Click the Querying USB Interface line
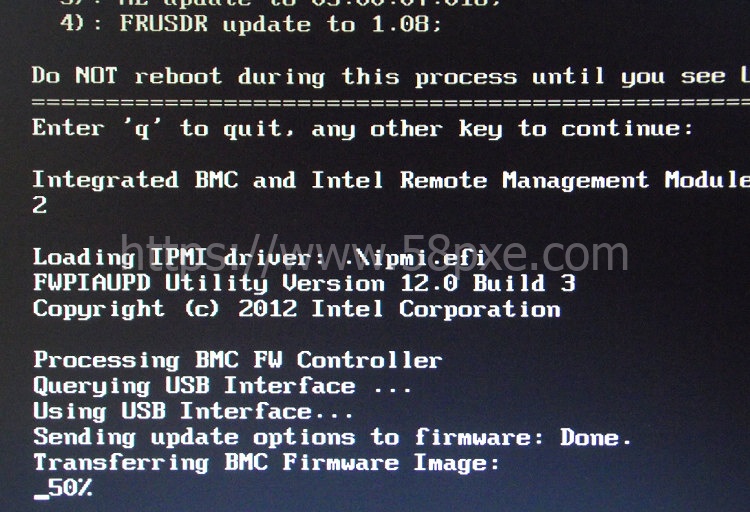Screen dimensions: 750x512 [222, 386]
